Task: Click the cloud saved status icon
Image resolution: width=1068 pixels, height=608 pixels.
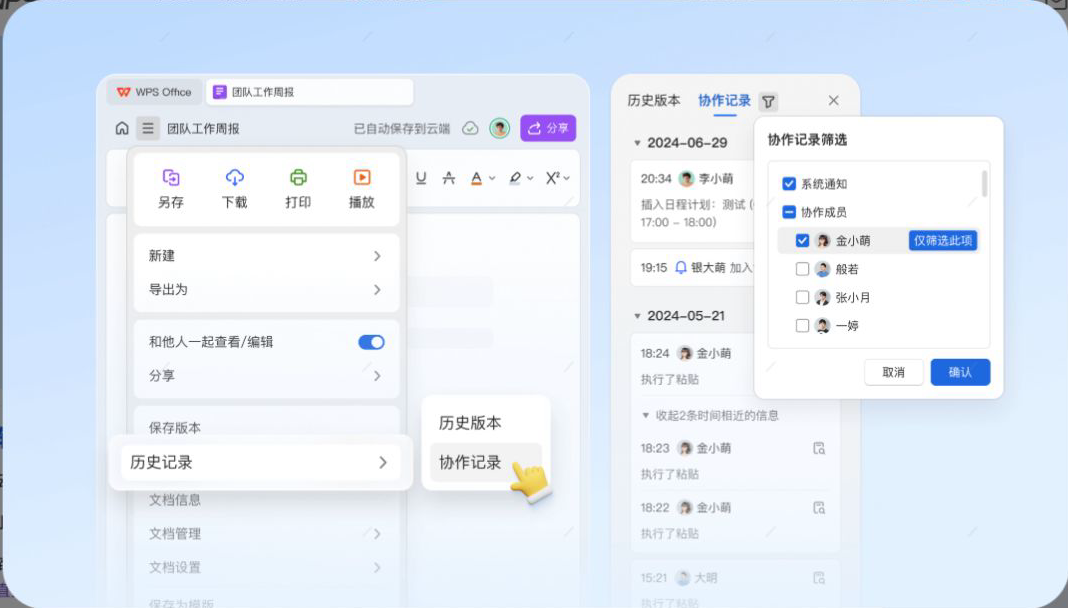Action: (470, 128)
